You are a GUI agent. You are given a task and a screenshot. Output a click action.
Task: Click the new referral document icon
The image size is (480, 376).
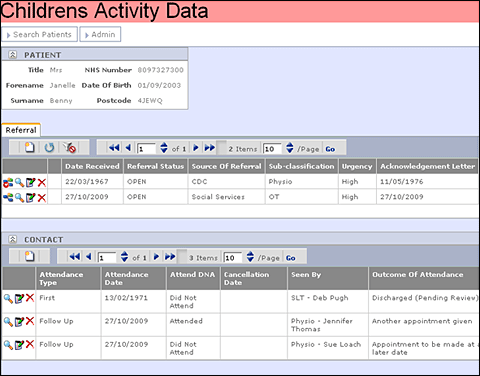pos(30,147)
